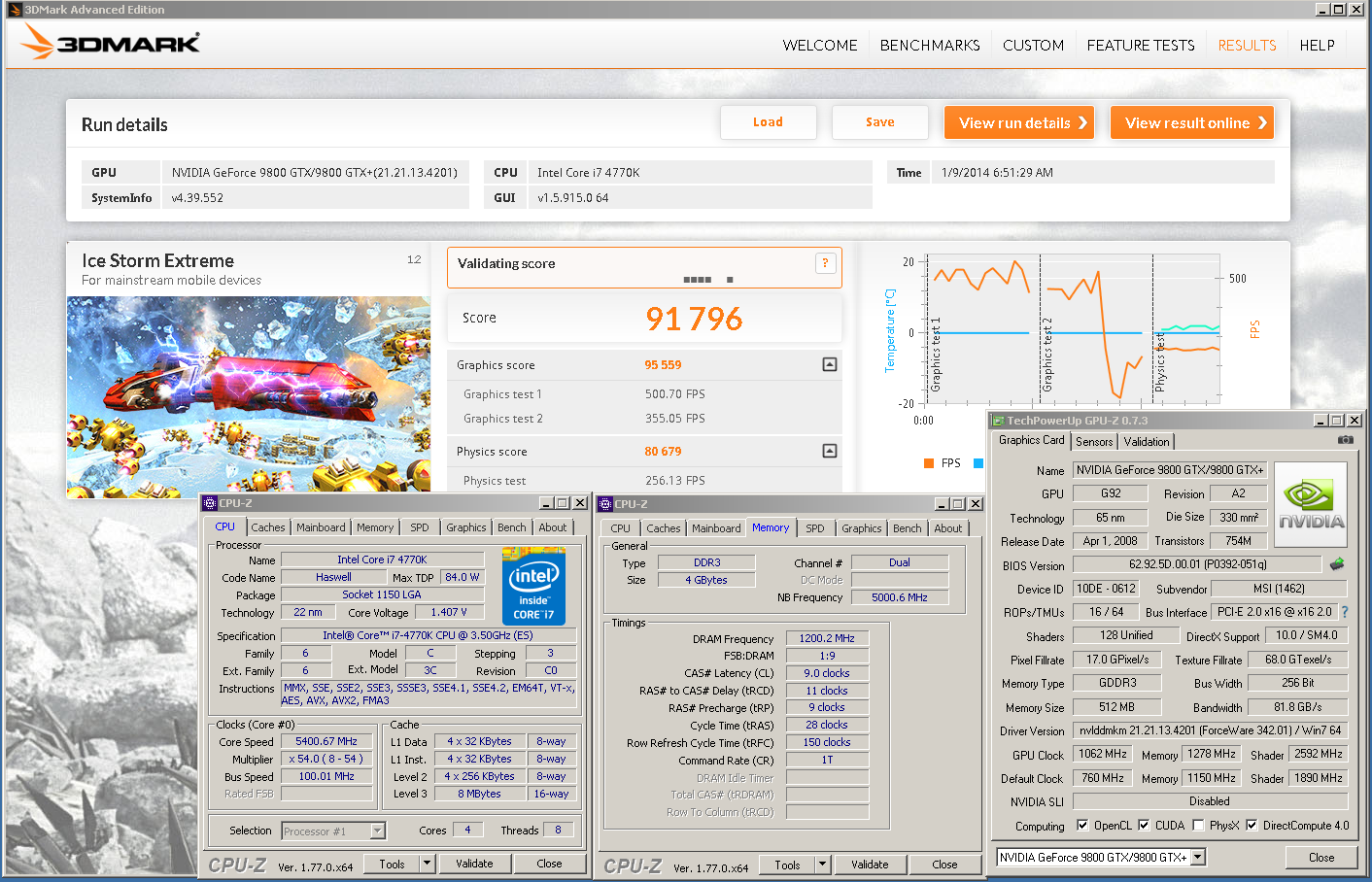The width and height of the screenshot is (1372, 882).
Task: Open Tools dropdown arrow in CPU-Z CPU window
Action: [x=426, y=864]
